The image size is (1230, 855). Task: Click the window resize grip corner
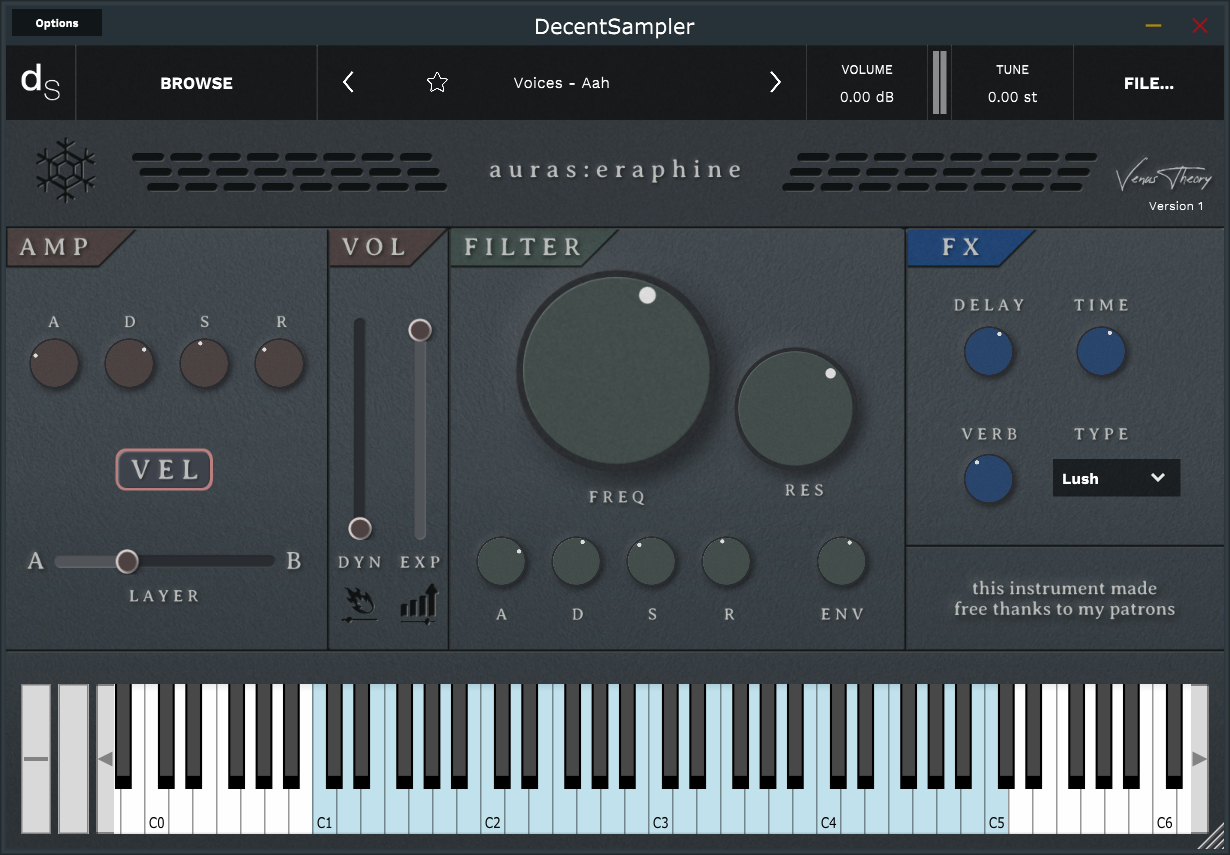click(x=1210, y=836)
